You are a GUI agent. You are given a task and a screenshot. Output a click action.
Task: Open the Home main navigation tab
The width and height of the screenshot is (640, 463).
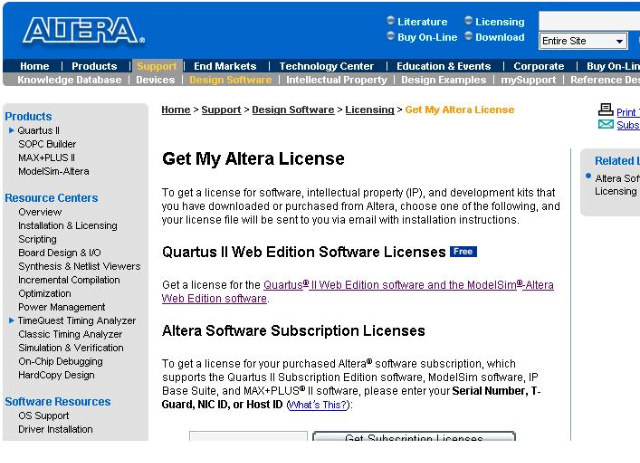tap(35, 66)
